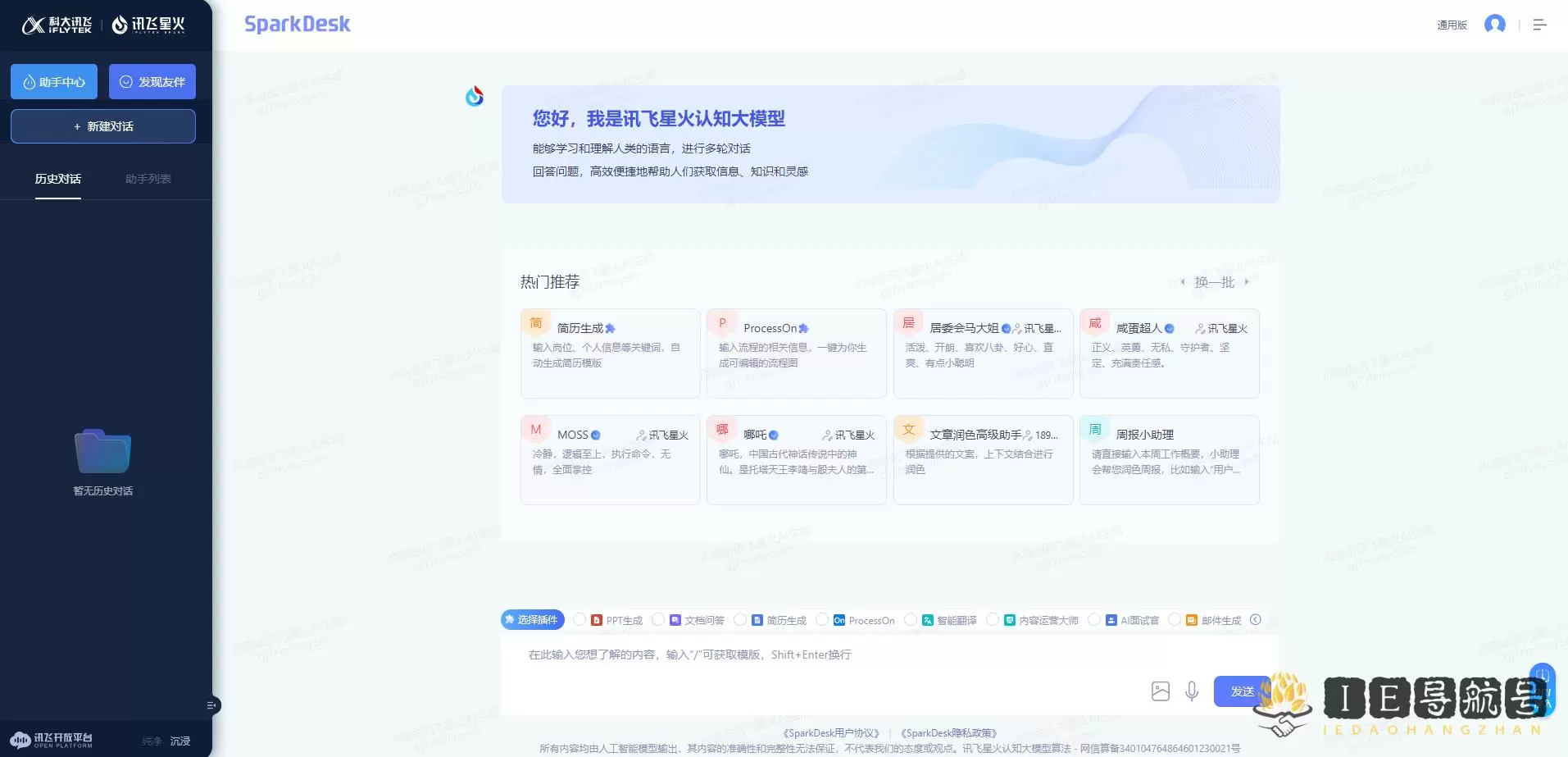Open the SparkDesk用户协议 link

click(831, 733)
